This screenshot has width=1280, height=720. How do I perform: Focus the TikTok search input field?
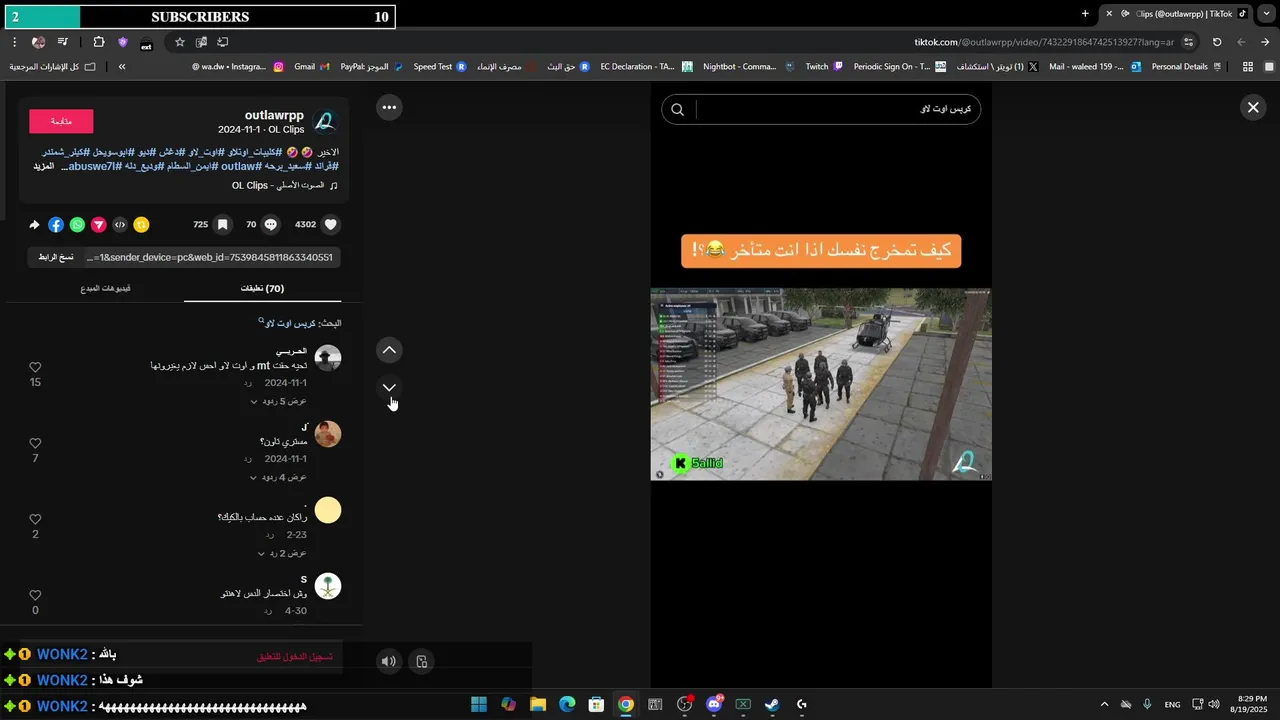838,109
